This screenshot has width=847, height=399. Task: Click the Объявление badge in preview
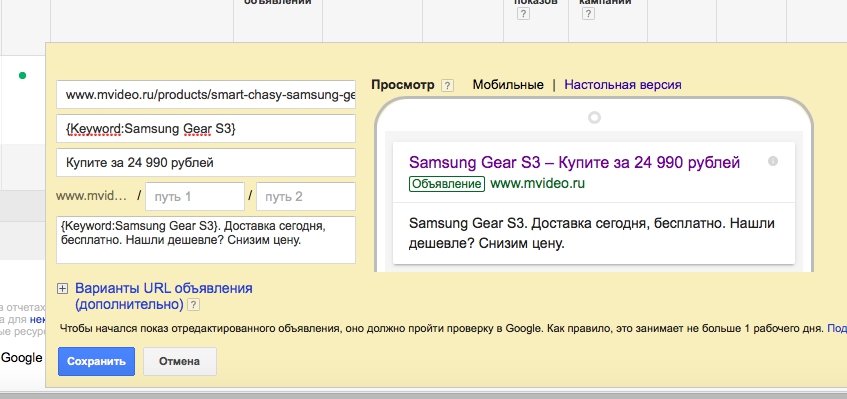click(447, 184)
